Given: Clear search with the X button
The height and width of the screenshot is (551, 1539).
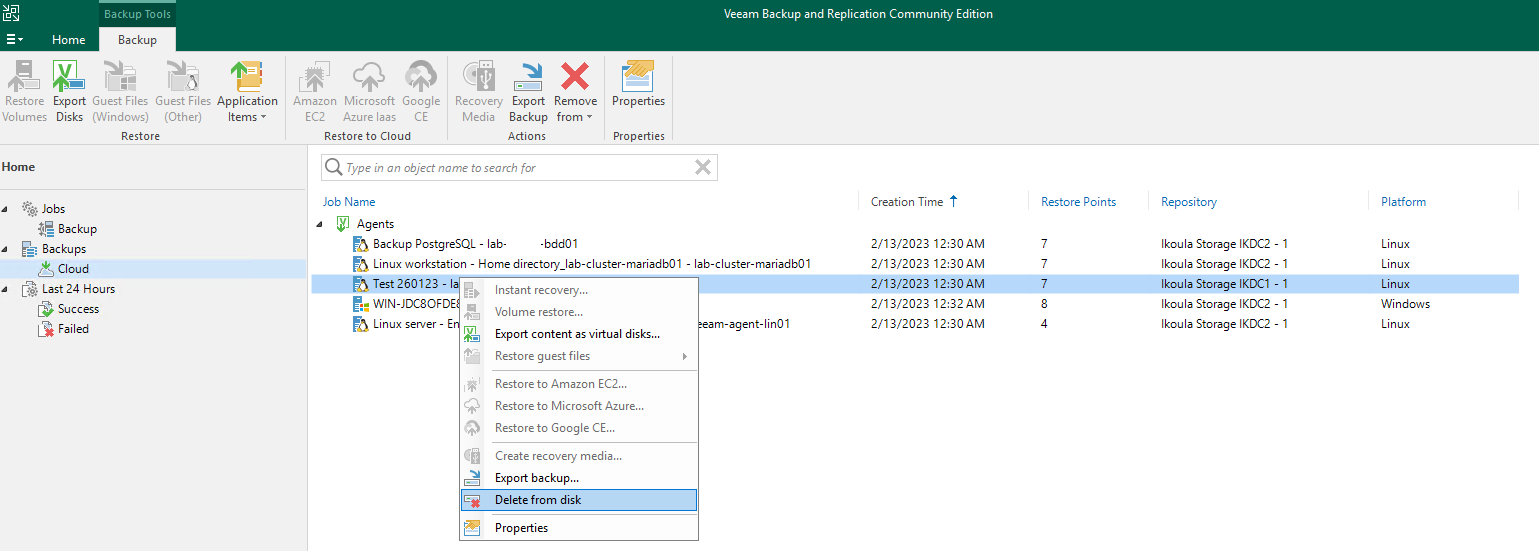Looking at the screenshot, I should click(703, 167).
